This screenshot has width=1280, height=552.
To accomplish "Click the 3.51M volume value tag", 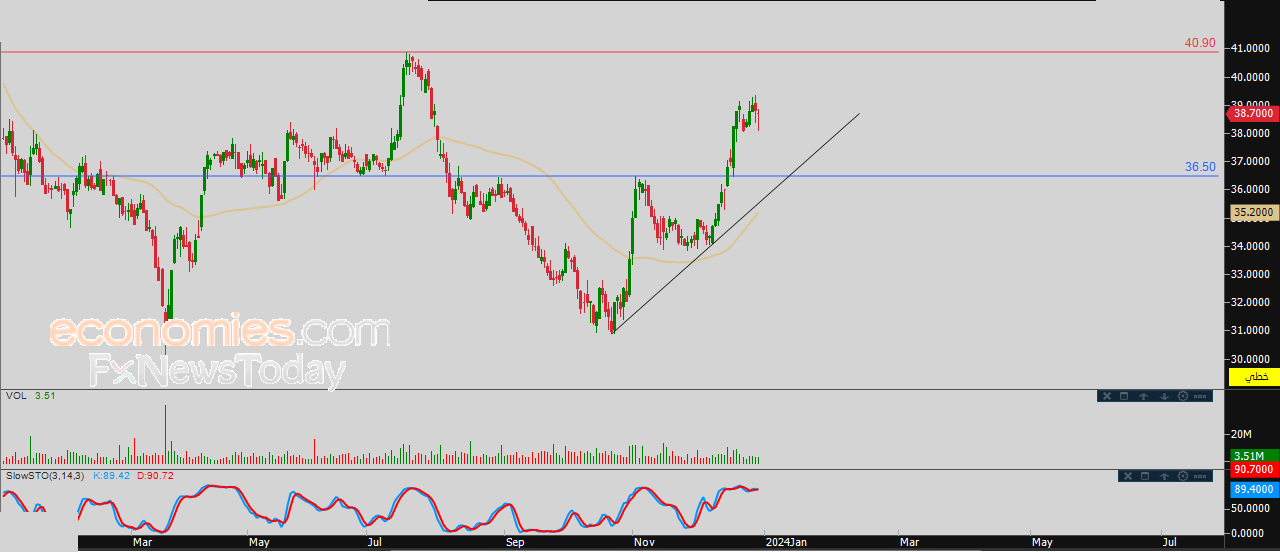I will [x=1254, y=456].
